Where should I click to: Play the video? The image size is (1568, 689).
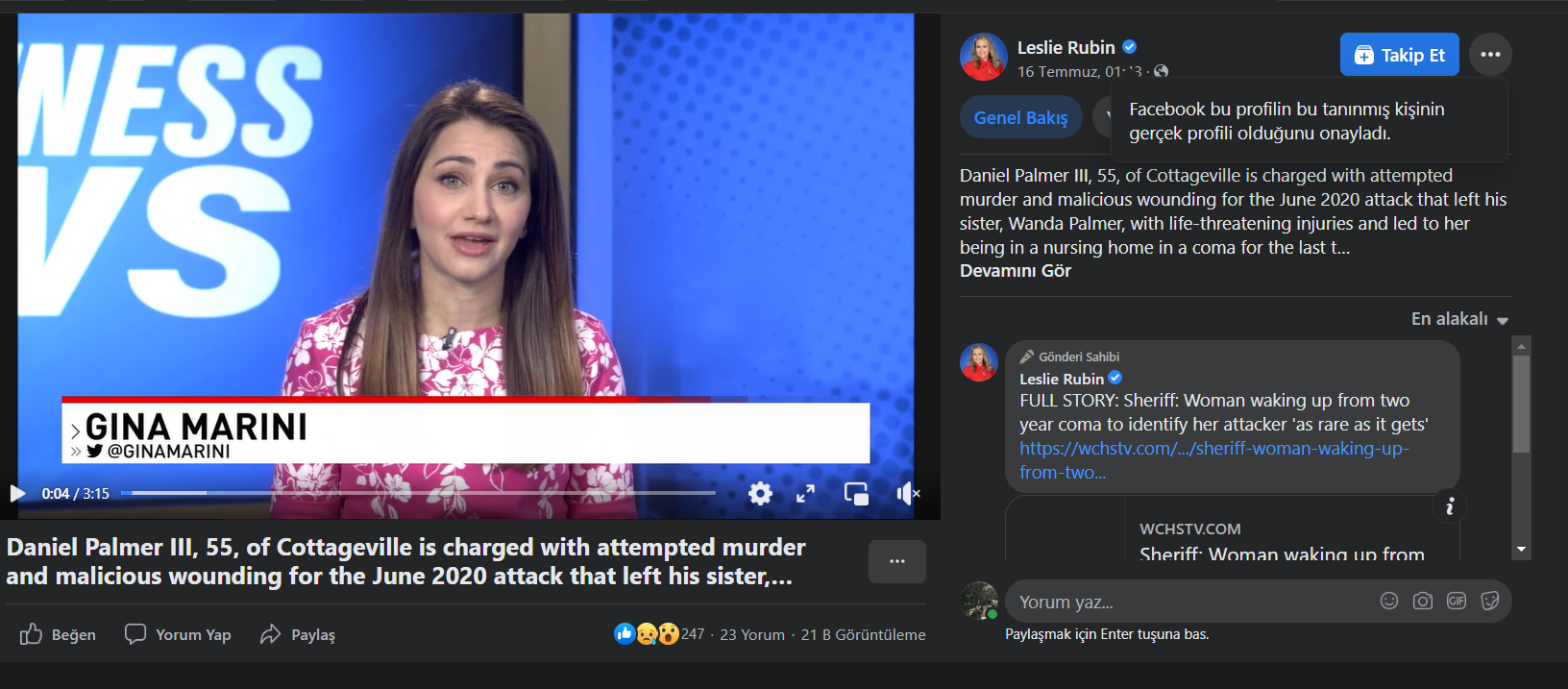point(17,494)
